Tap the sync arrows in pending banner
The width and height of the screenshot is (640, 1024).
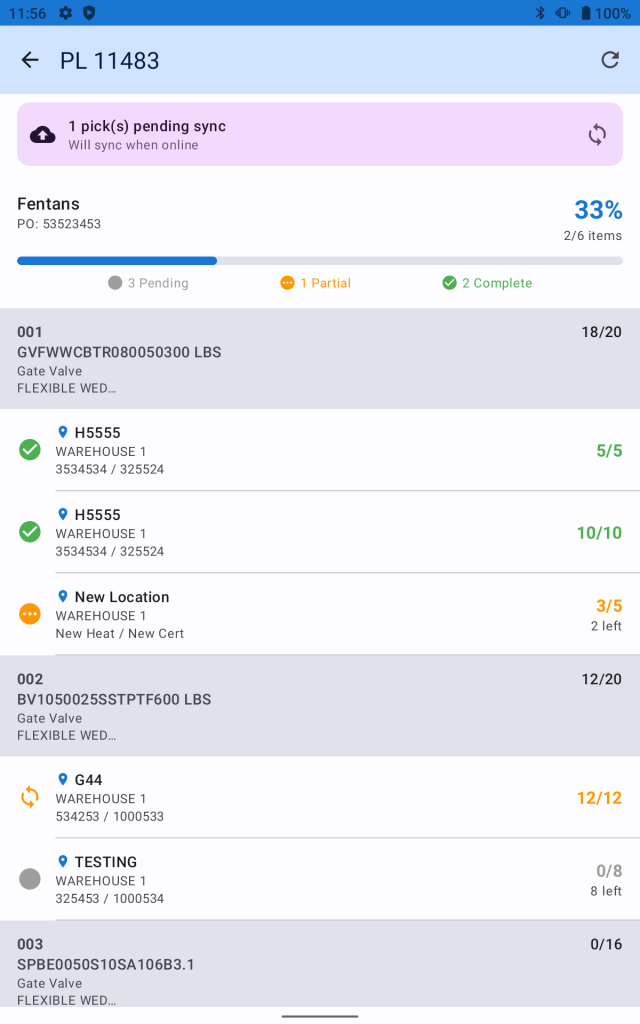[x=597, y=135]
